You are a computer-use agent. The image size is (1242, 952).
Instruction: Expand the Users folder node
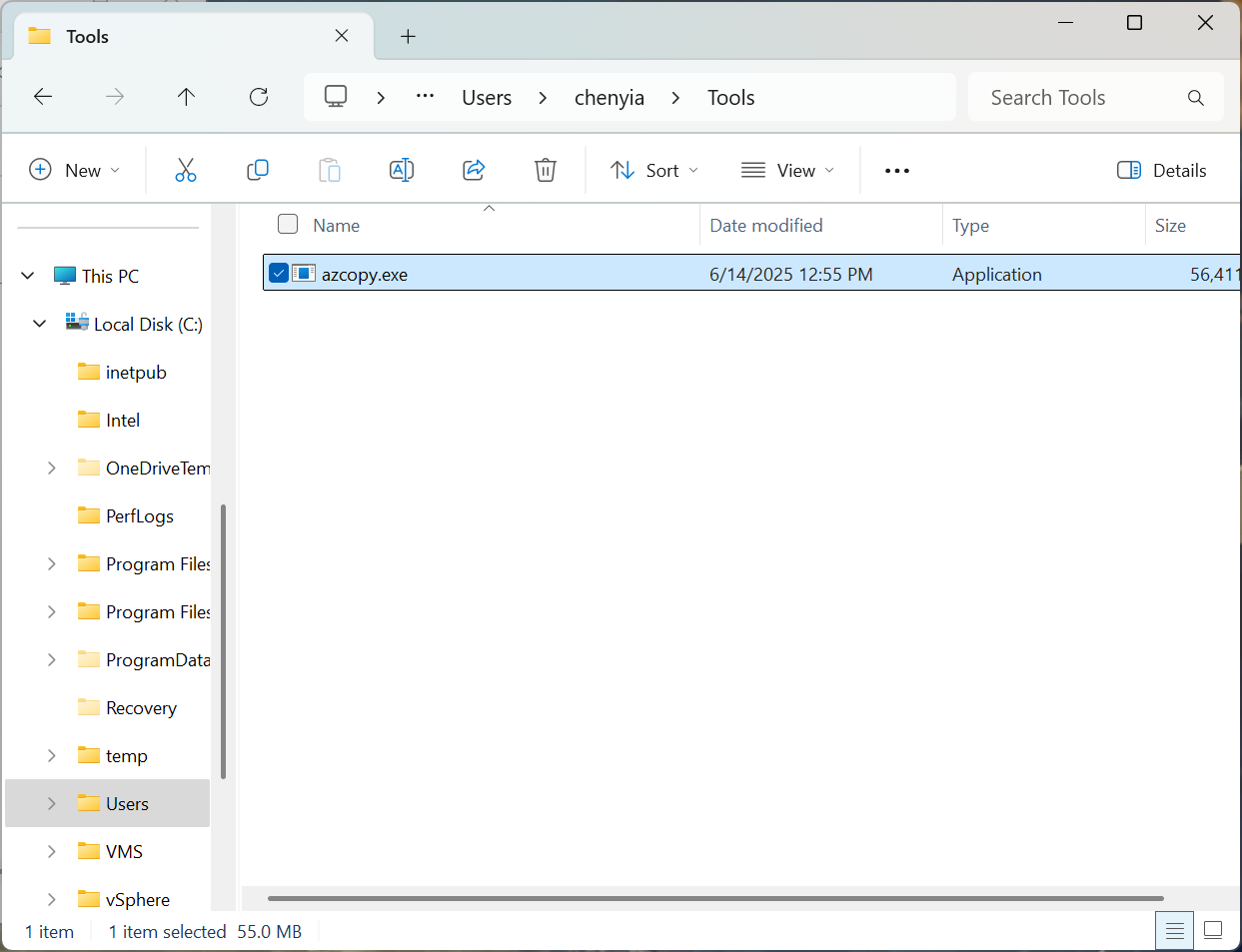point(52,803)
